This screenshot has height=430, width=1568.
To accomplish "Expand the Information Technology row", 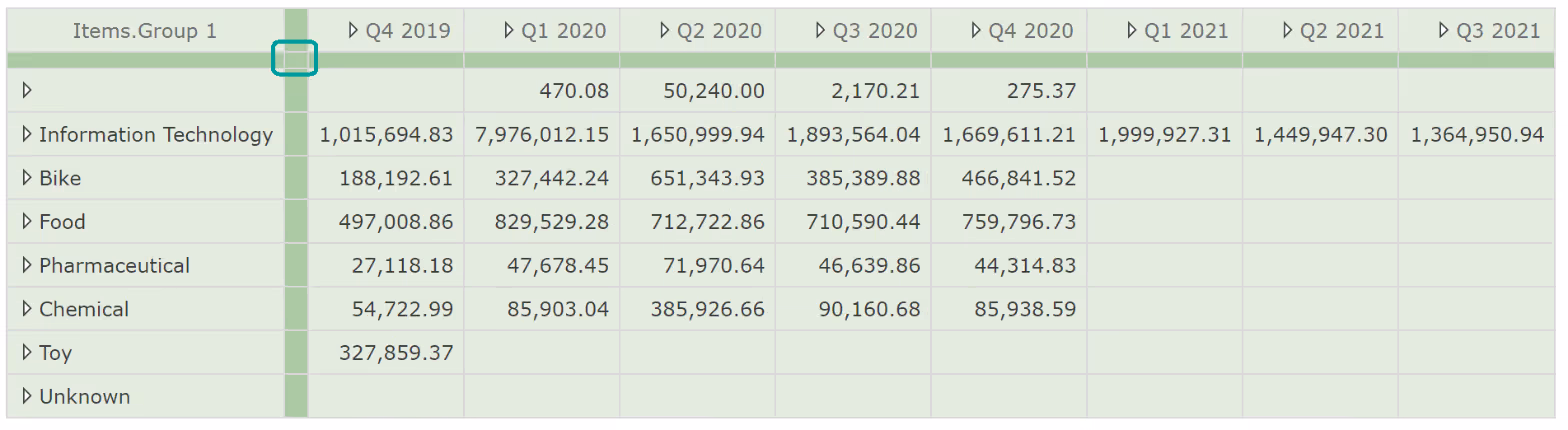I will [x=27, y=135].
